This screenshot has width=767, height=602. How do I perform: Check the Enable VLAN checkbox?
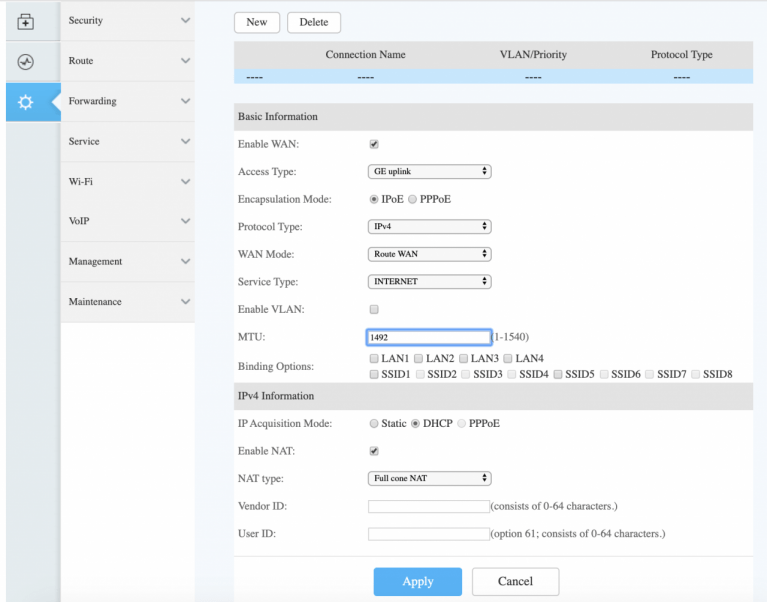(374, 310)
